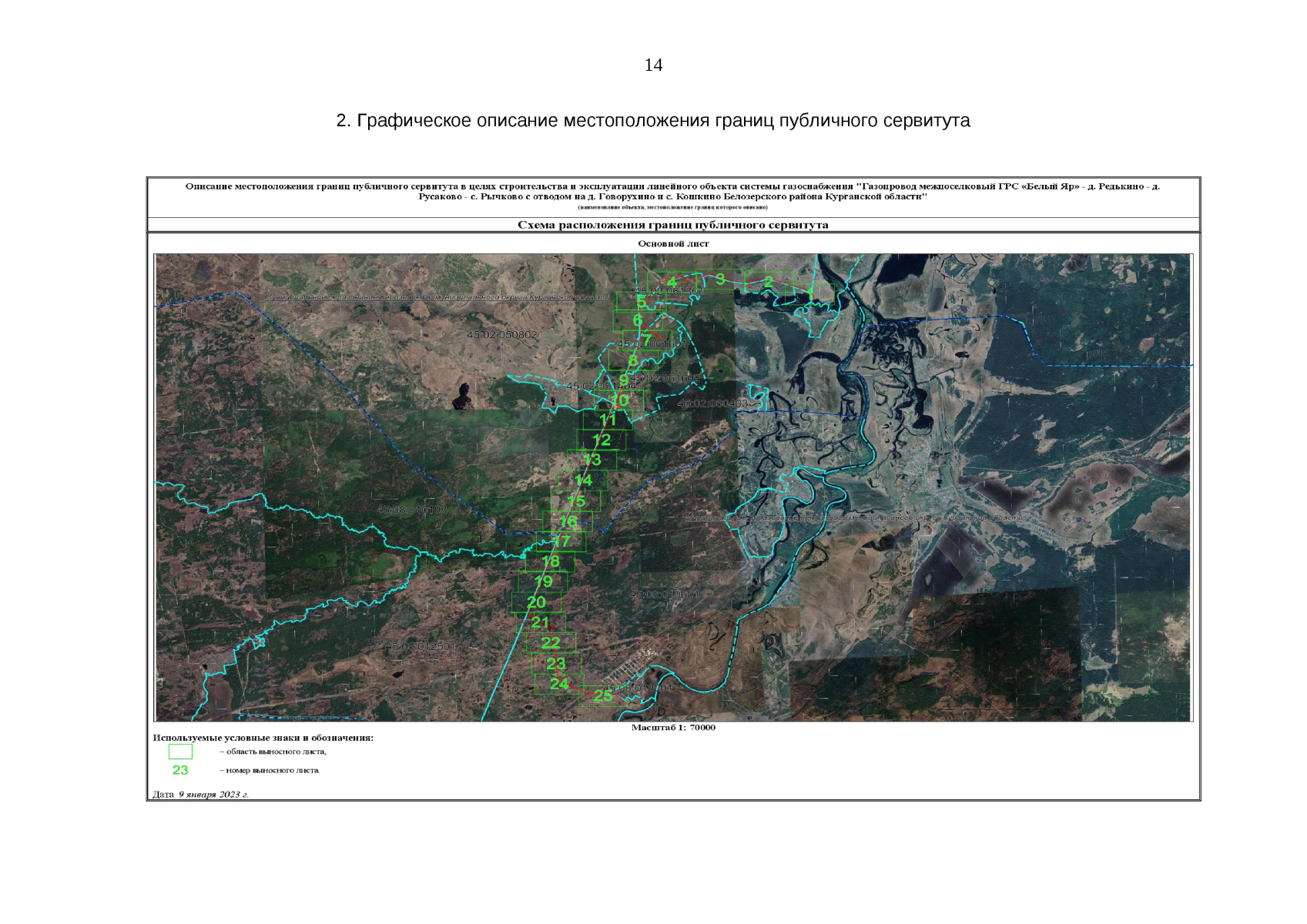Click the green sheet marker 12

(602, 440)
